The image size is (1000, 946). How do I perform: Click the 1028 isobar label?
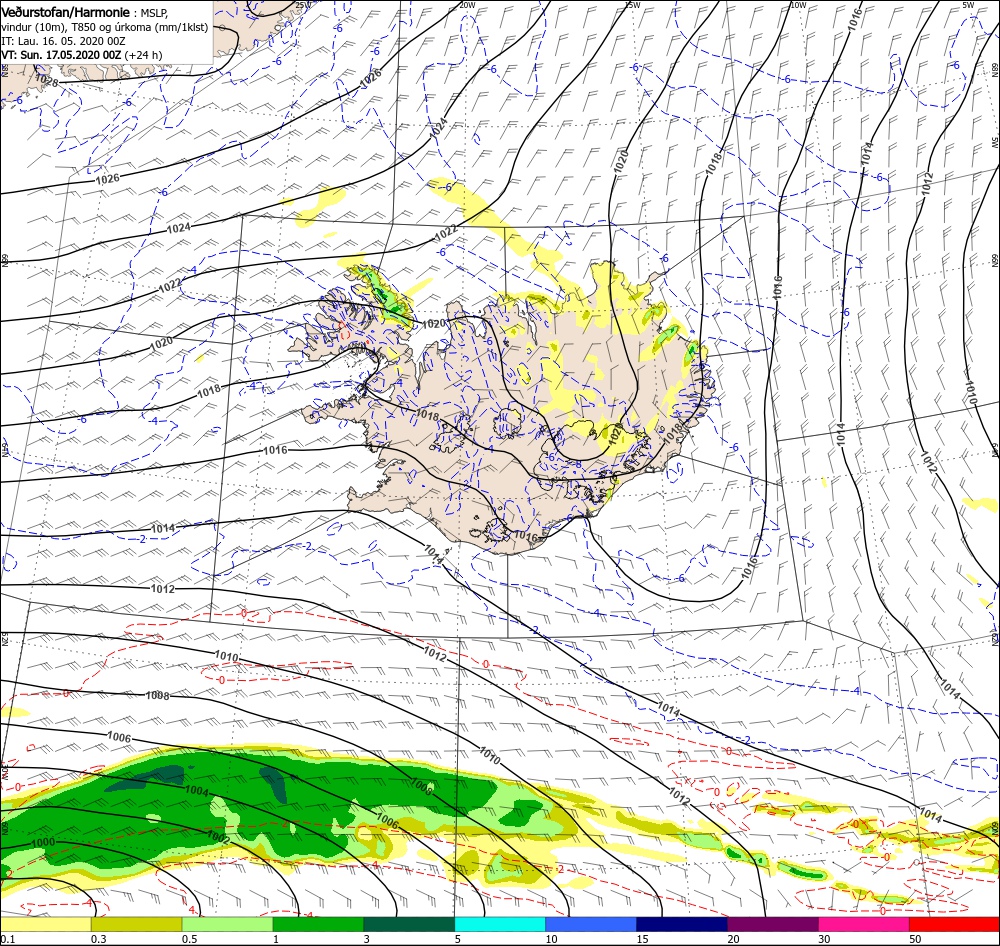(x=47, y=81)
